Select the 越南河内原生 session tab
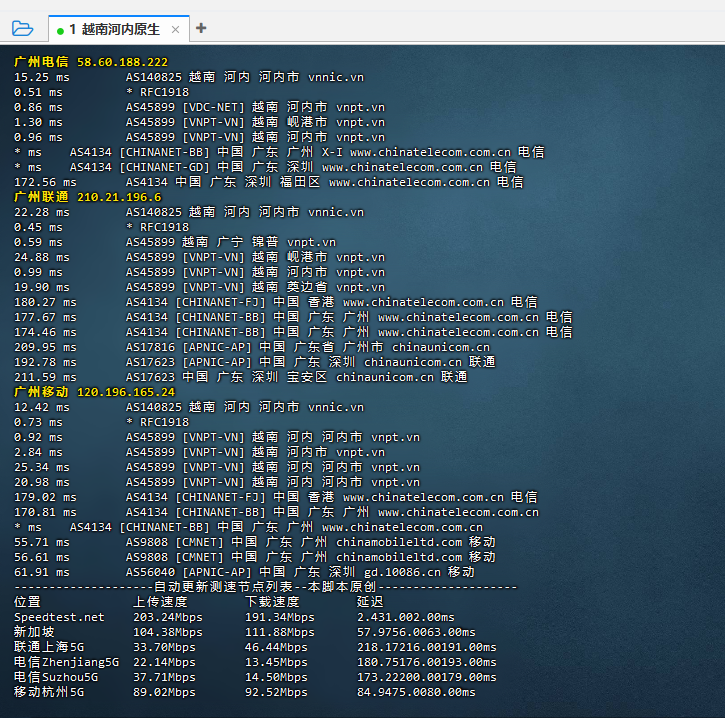 point(119,29)
